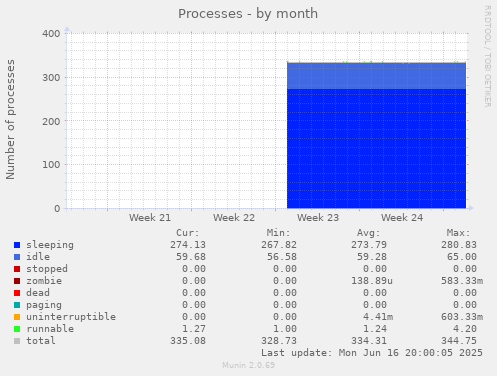Click the light blue idle band in graph
497x376 pixels.
376,76
